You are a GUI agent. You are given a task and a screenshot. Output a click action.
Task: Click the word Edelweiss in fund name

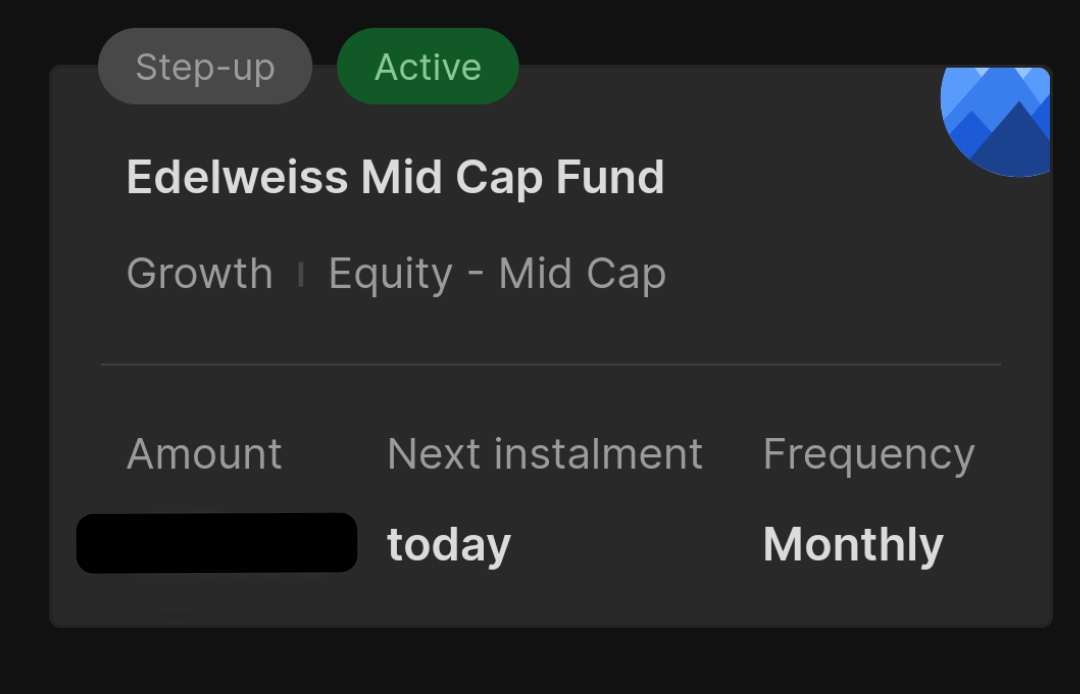[x=237, y=178]
